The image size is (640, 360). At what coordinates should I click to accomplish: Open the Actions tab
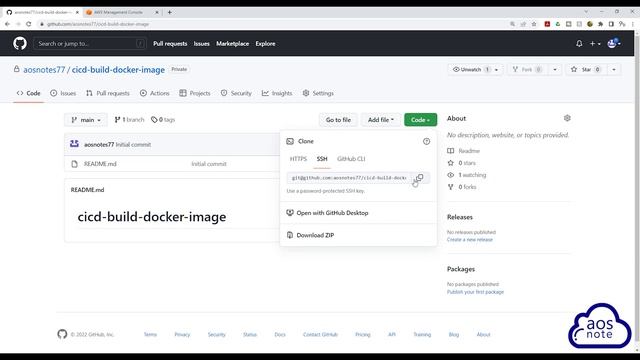(x=155, y=93)
